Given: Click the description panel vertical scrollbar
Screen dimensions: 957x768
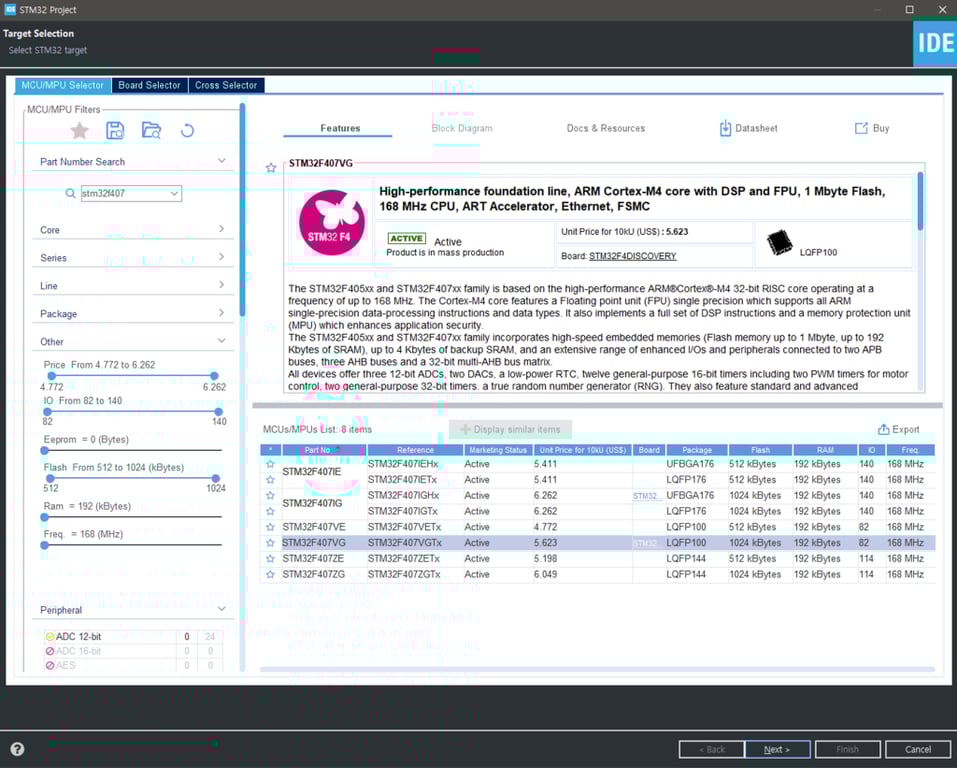Looking at the screenshot, I should [920, 201].
